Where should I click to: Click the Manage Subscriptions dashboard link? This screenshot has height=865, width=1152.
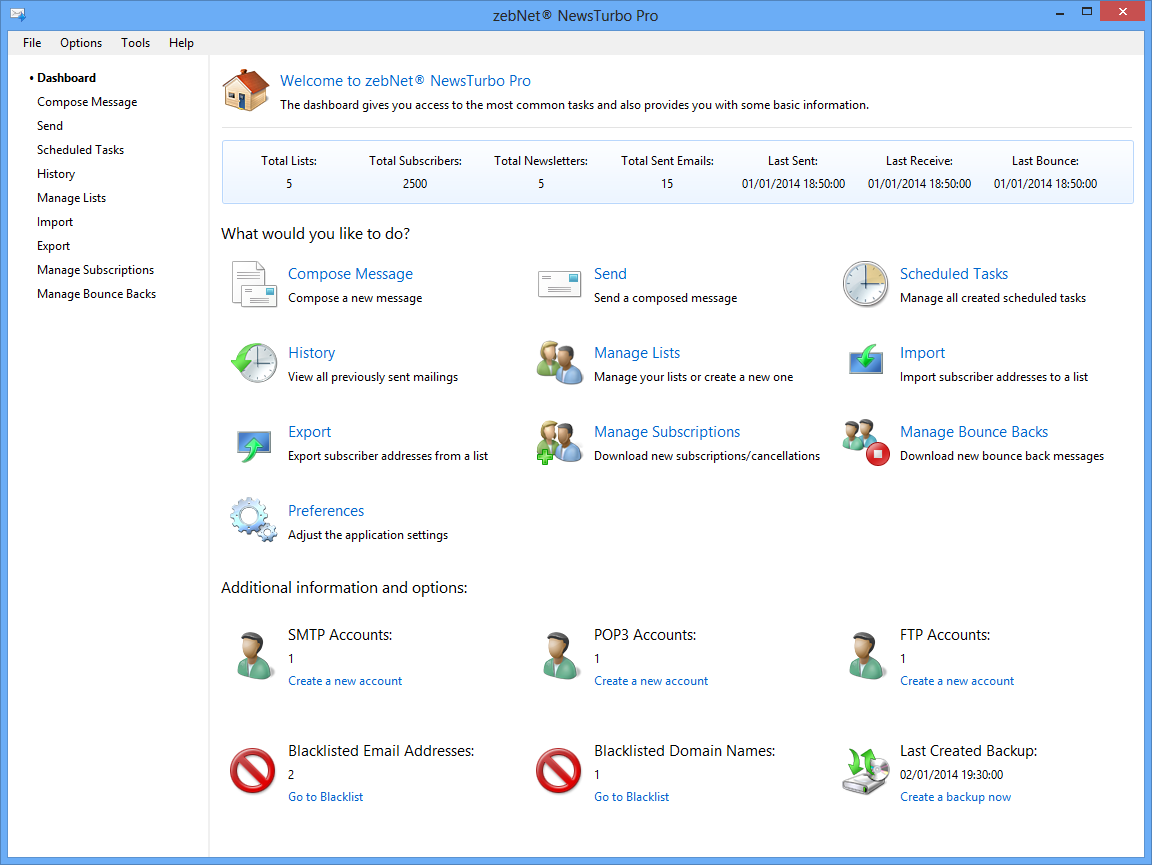667,432
